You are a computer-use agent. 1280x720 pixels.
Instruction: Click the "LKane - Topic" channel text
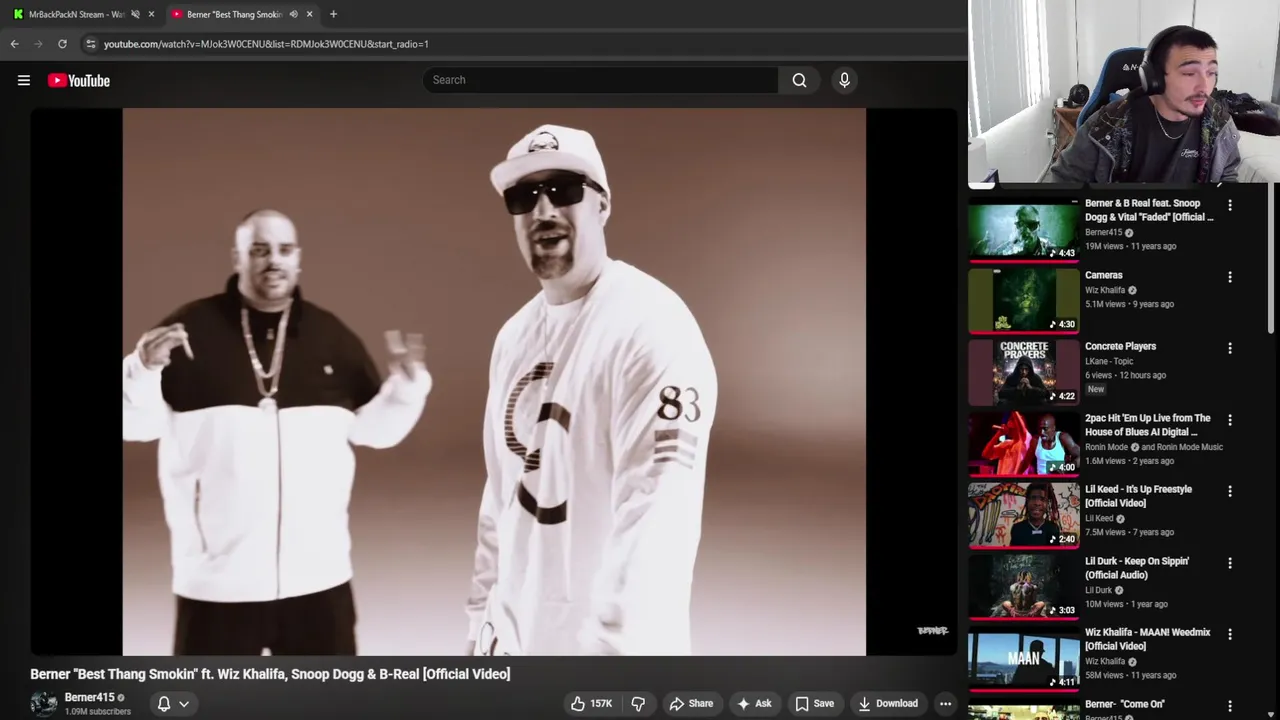(1109, 361)
